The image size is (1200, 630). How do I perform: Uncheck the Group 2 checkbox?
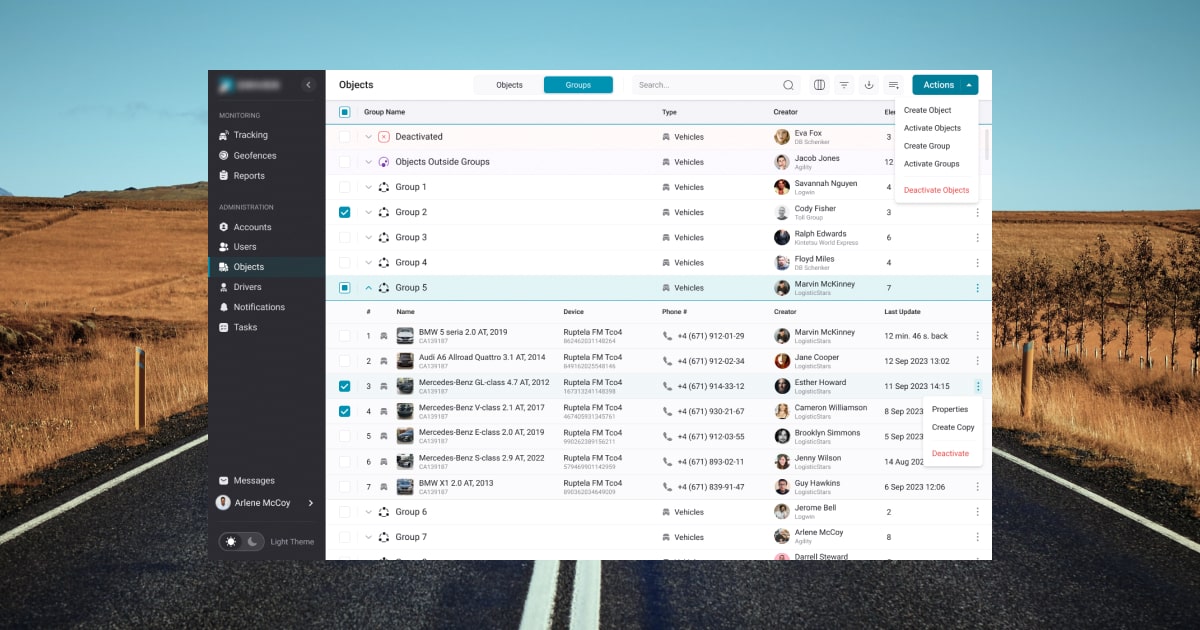345,212
